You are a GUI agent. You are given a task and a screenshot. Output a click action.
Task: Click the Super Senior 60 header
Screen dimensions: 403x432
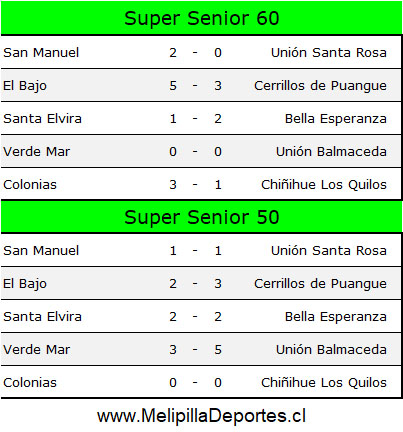coord(202,18)
